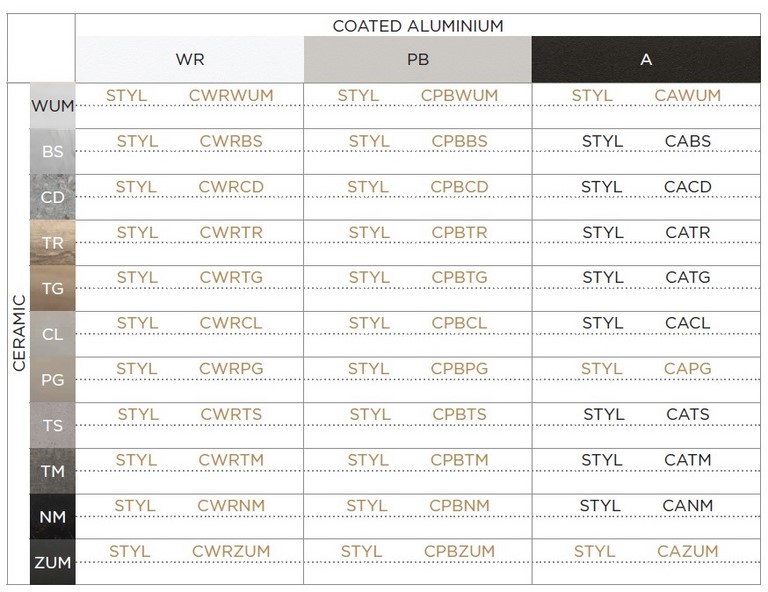This screenshot has width=768, height=592.
Task: Select the WR coated aluminium header
Action: (190, 59)
